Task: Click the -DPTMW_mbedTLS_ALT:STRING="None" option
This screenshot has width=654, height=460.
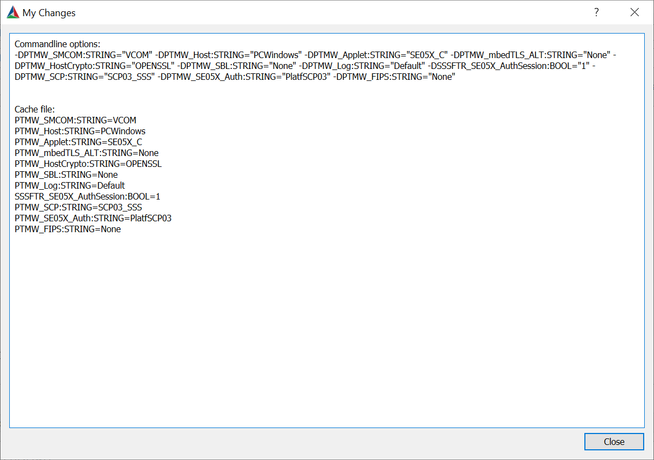Action: pyautogui.click(x=531, y=55)
